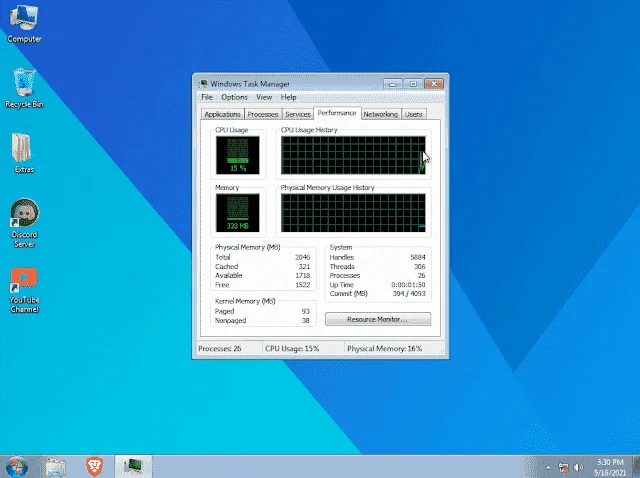Screen dimensions: 640x478
Task: Click the CPU Usage 15 % gauge
Action: (x=238, y=155)
